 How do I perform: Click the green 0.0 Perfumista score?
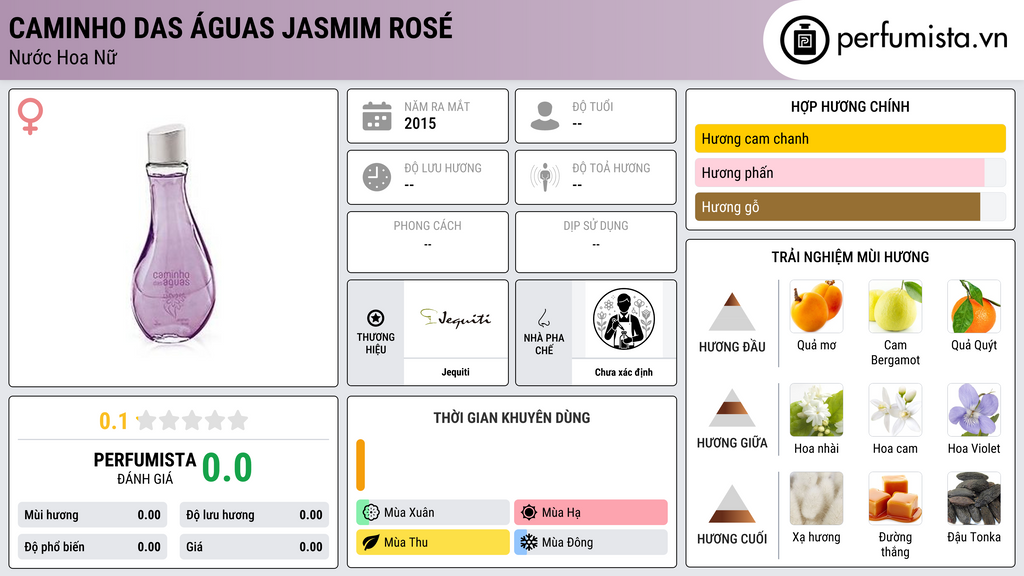tap(227, 468)
